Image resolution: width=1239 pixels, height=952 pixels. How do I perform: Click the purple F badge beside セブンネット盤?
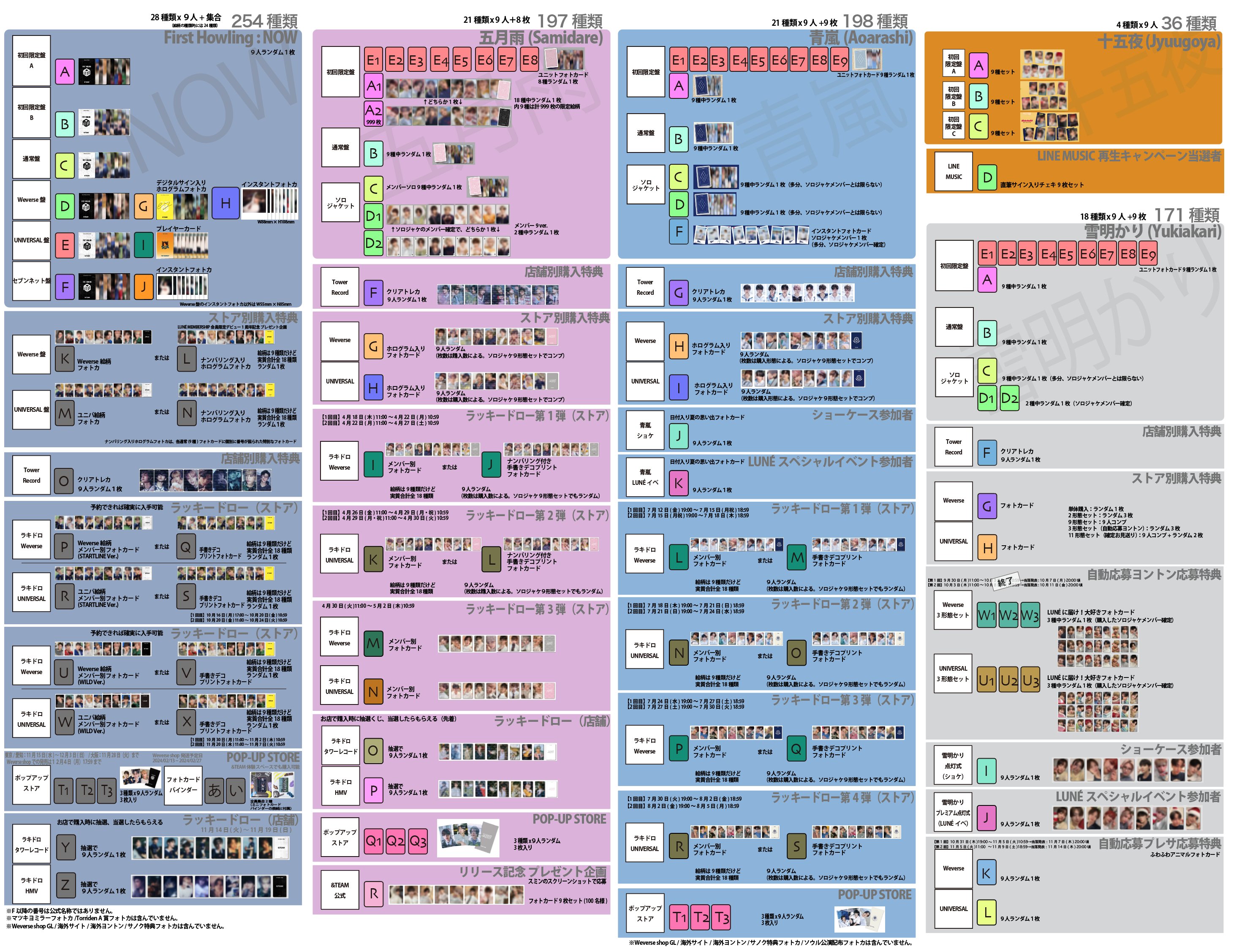[65, 286]
